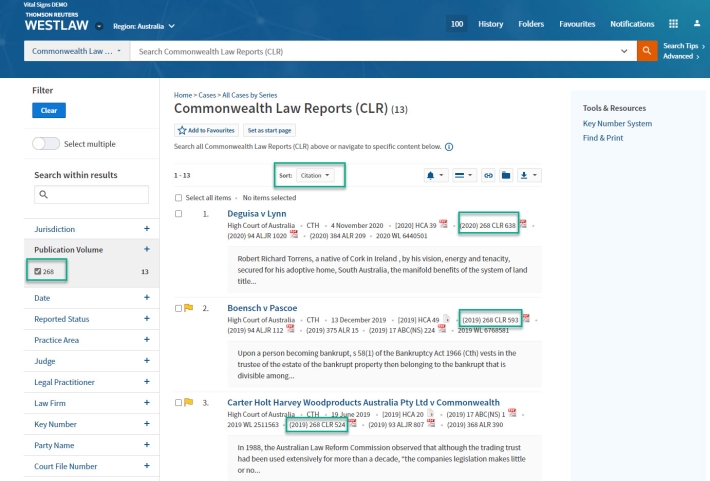This screenshot has width=710, height=481.
Task: Open the Sort: Citation dropdown
Action: point(315,175)
